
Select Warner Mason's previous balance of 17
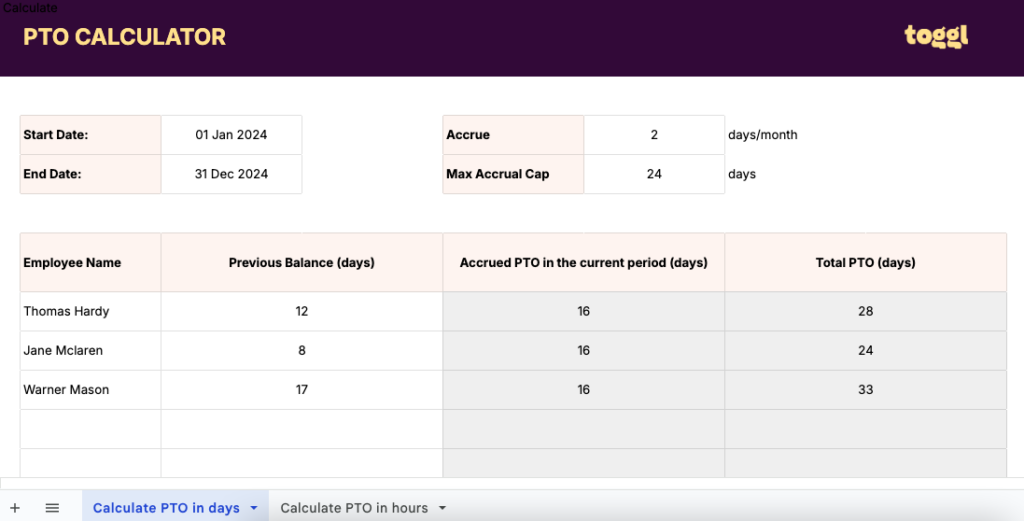[x=301, y=389]
